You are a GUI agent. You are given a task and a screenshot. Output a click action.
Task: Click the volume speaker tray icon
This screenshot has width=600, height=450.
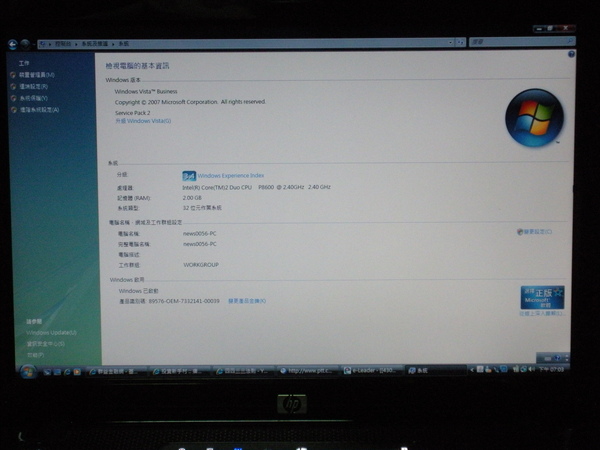[531, 369]
